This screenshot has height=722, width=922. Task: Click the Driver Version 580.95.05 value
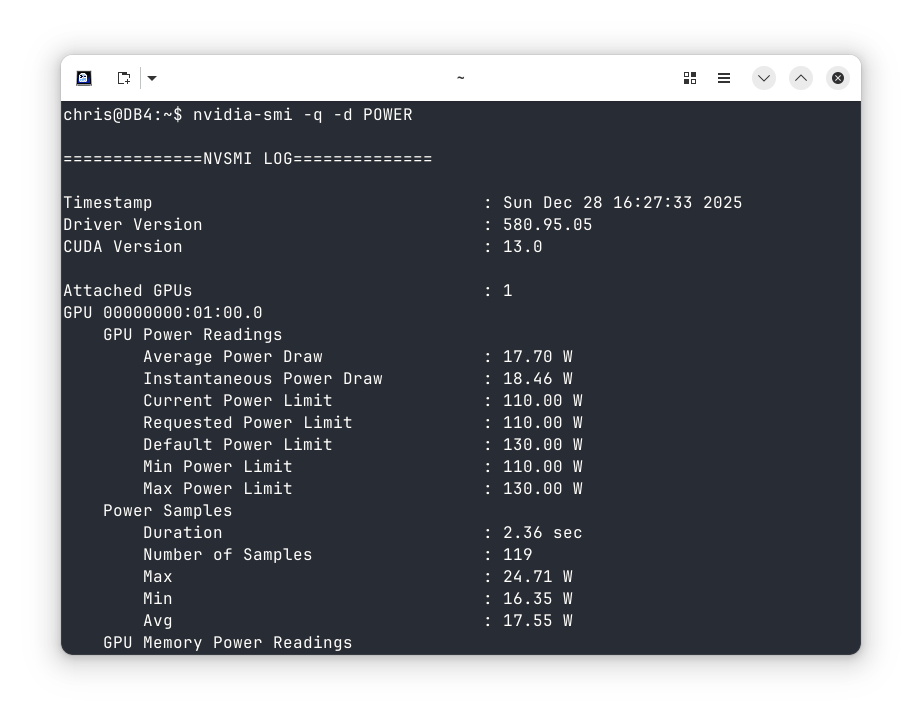pyautogui.click(x=547, y=225)
